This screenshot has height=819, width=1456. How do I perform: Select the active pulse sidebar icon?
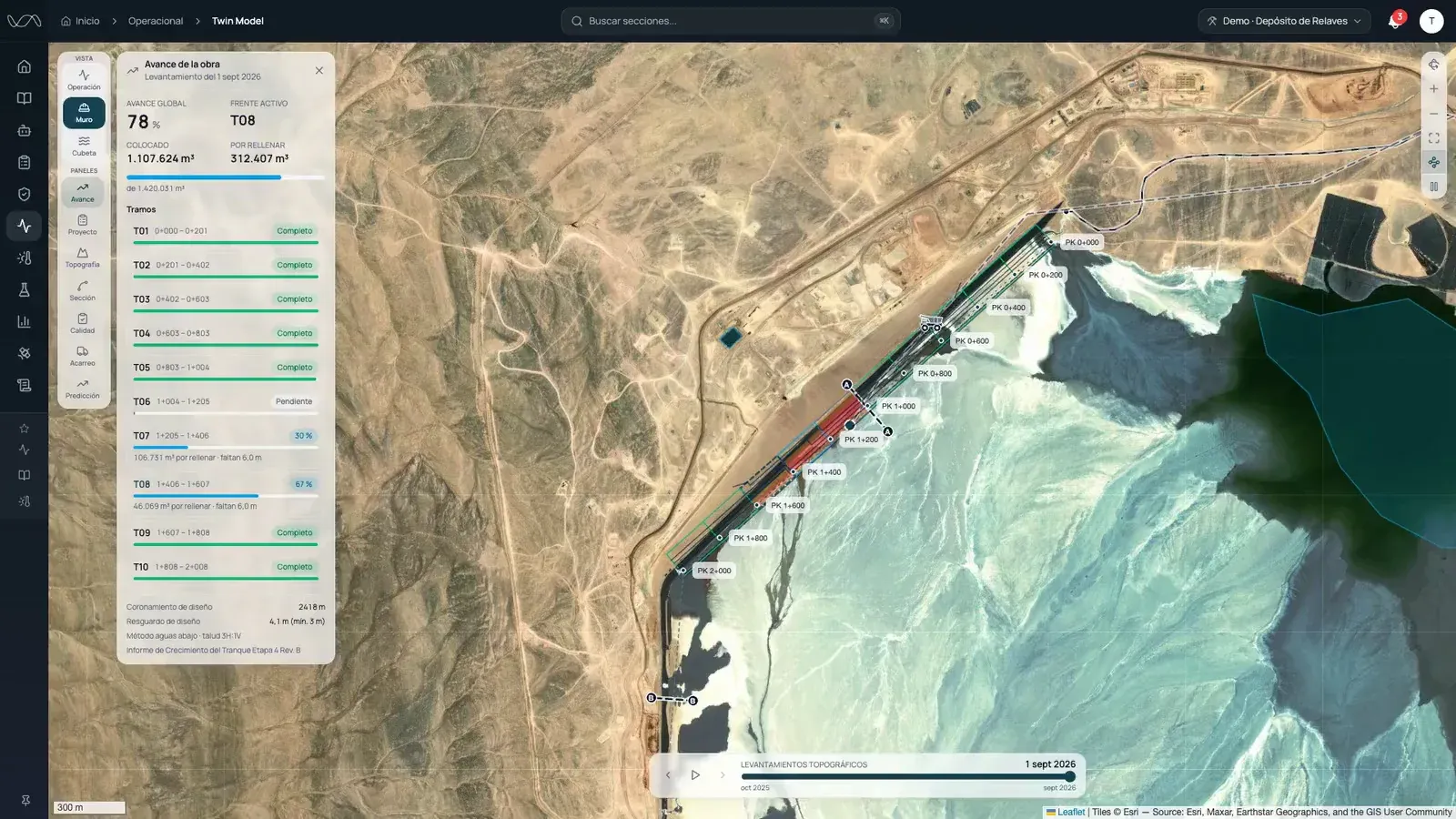(x=25, y=226)
